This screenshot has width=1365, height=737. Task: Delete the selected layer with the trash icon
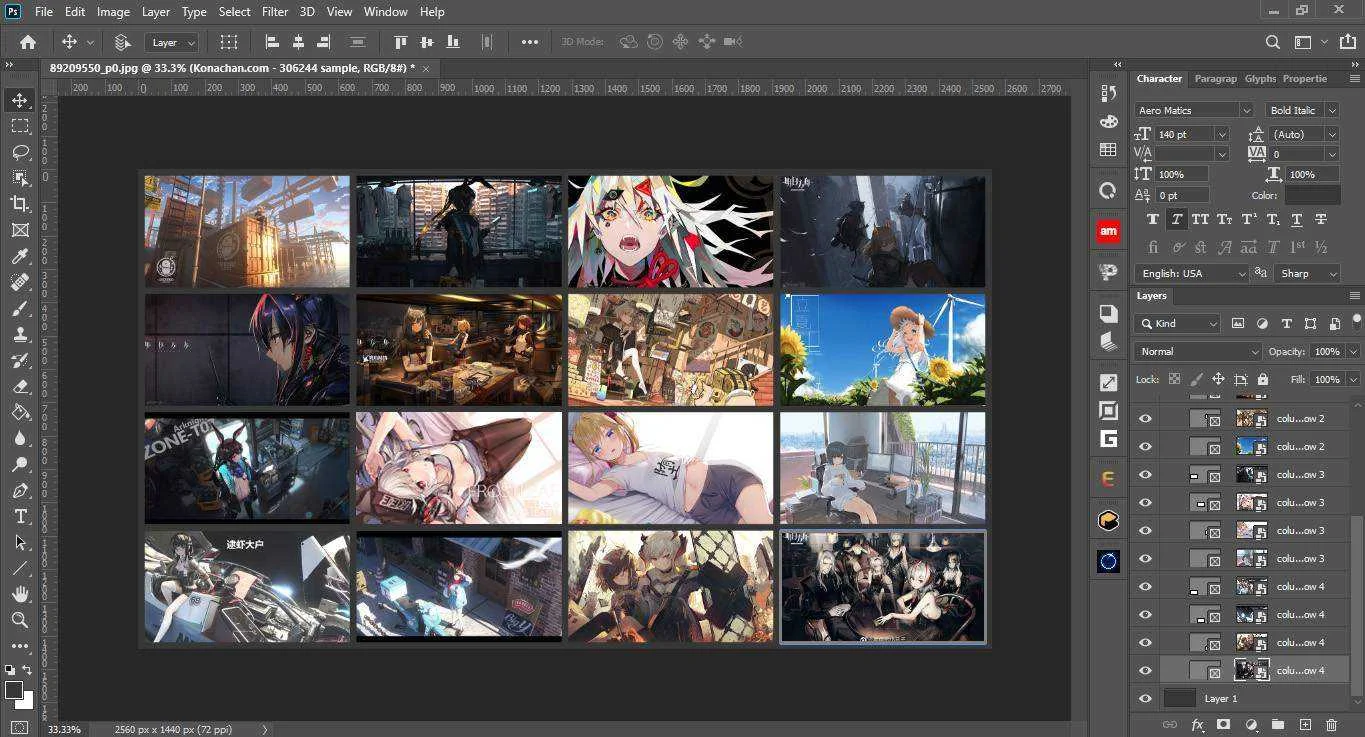[1331, 725]
